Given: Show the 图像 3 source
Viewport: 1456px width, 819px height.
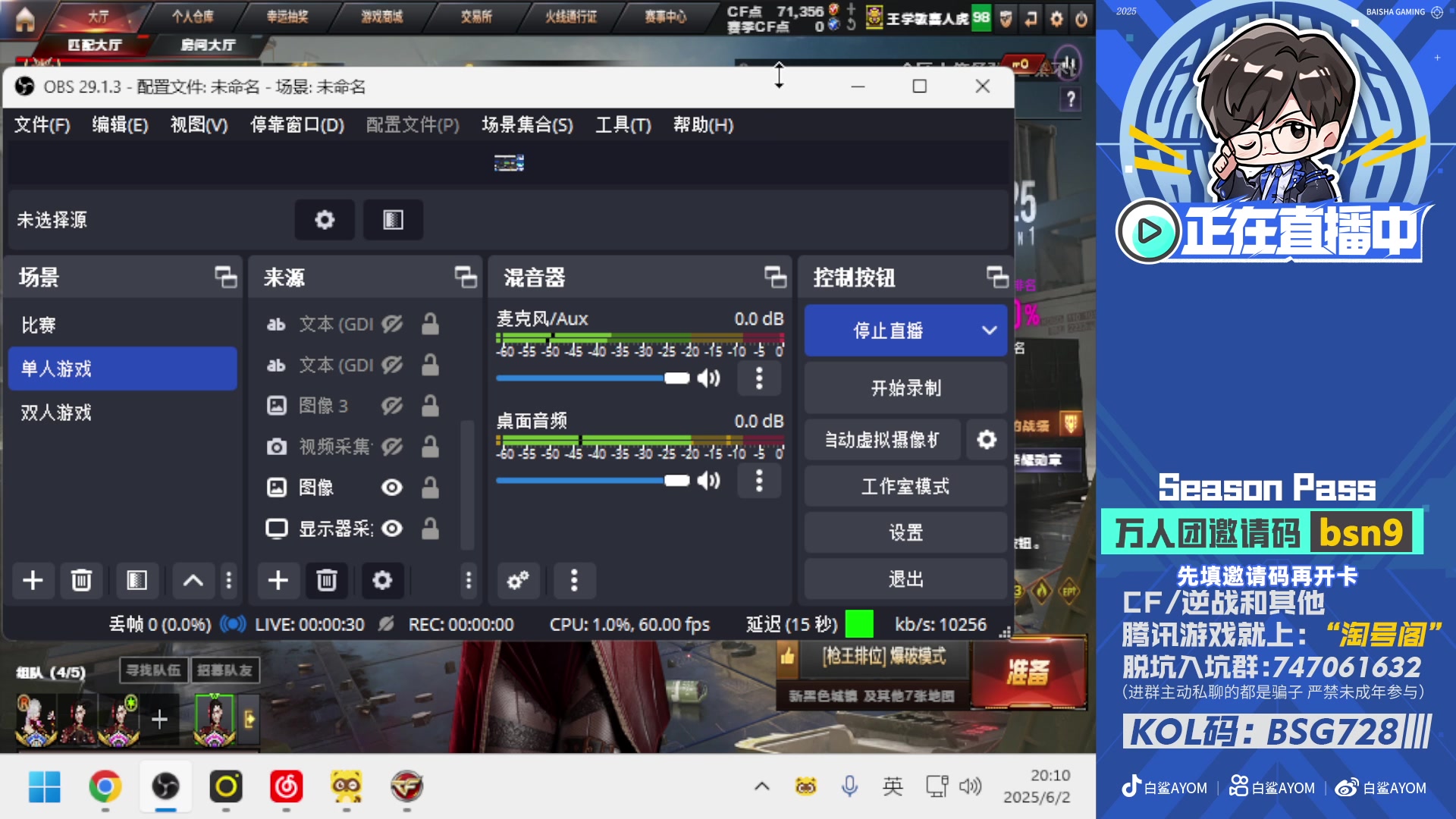Looking at the screenshot, I should [x=392, y=406].
